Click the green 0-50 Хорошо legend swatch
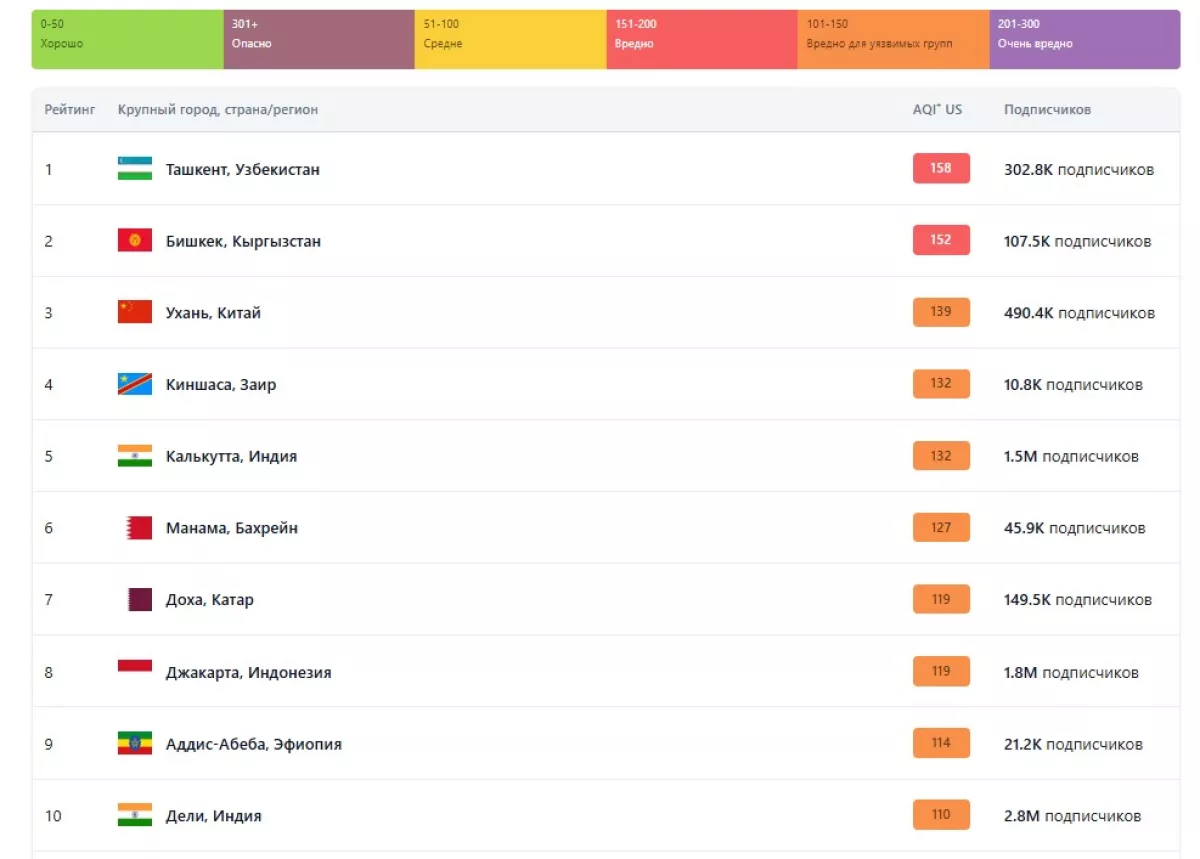Screen dimensions: 1200x859 [x=127, y=39]
